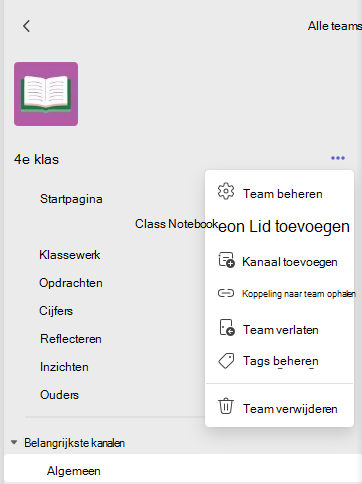Click the gear icon for Team beheren
Screen dimensions: 362x484
pos(226,191)
